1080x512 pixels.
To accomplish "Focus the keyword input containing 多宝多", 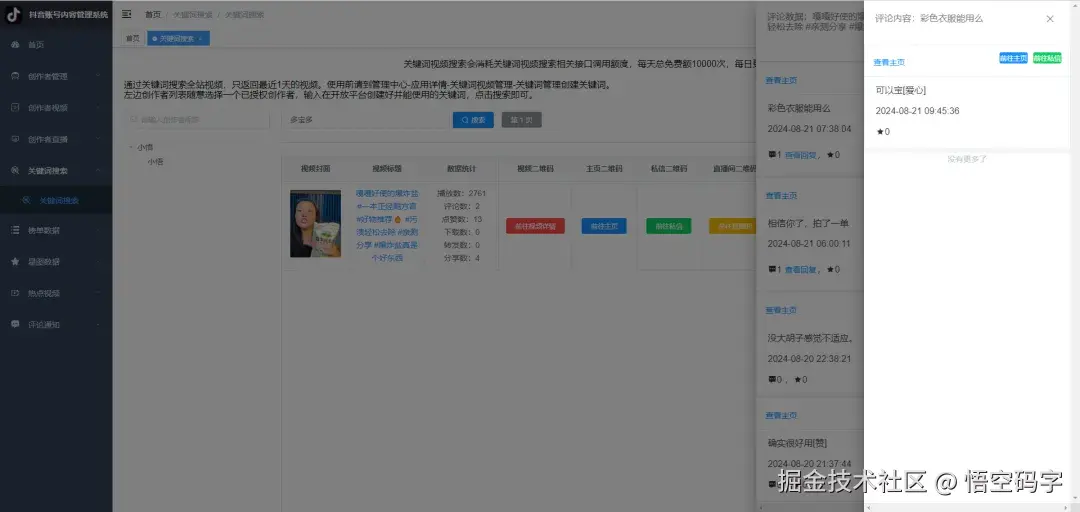I will point(364,120).
